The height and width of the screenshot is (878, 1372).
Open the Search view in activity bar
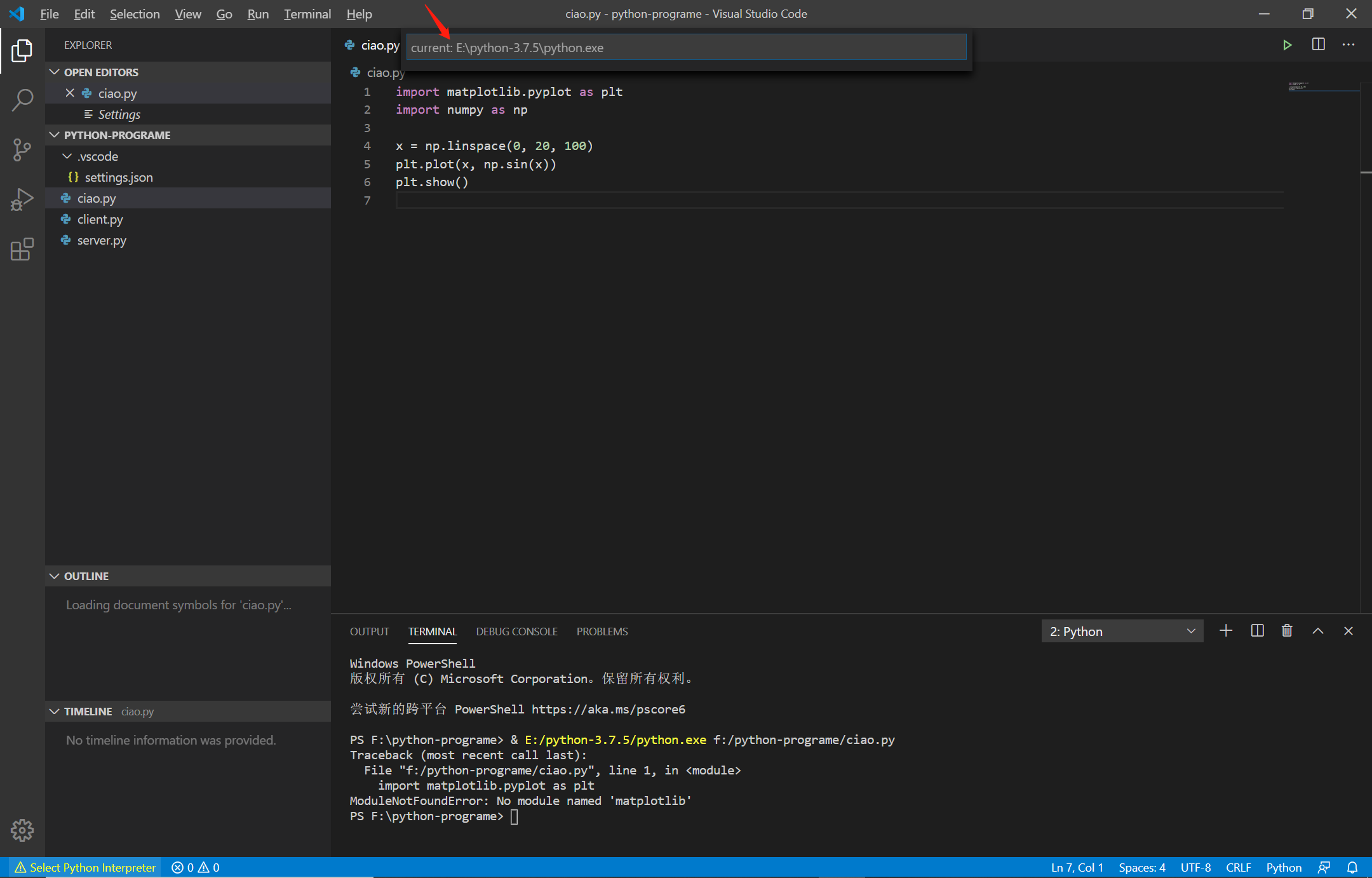click(22, 100)
